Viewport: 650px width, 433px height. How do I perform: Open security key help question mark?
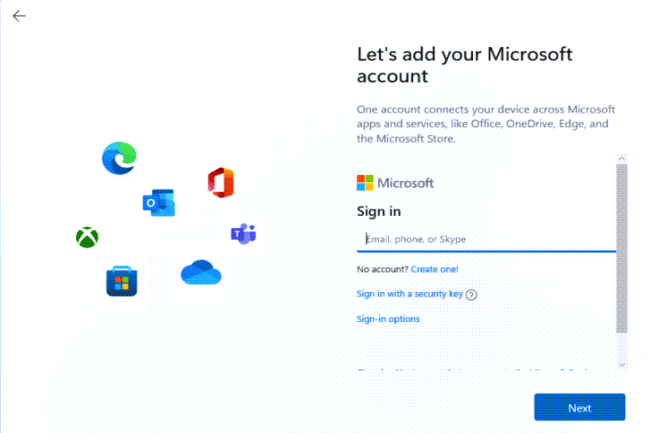[x=471, y=295]
